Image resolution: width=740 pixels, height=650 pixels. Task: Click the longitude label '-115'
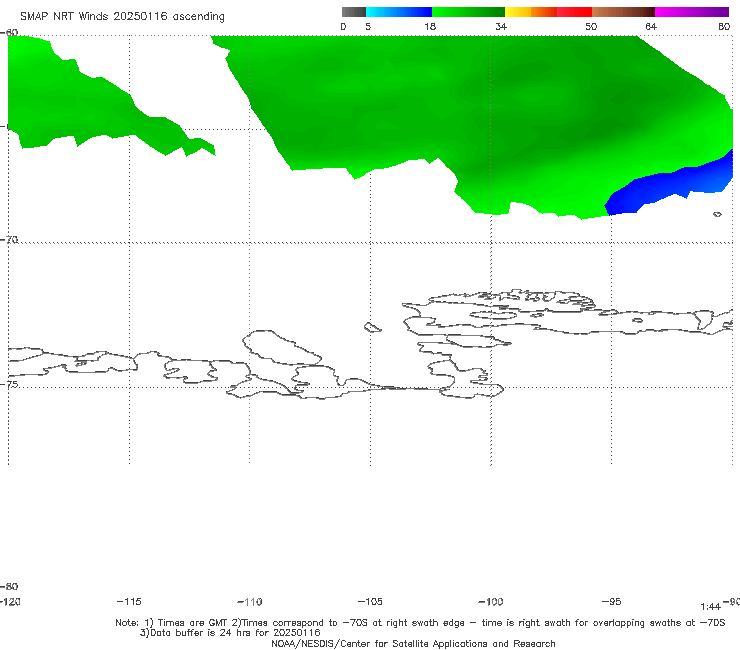tap(129, 601)
